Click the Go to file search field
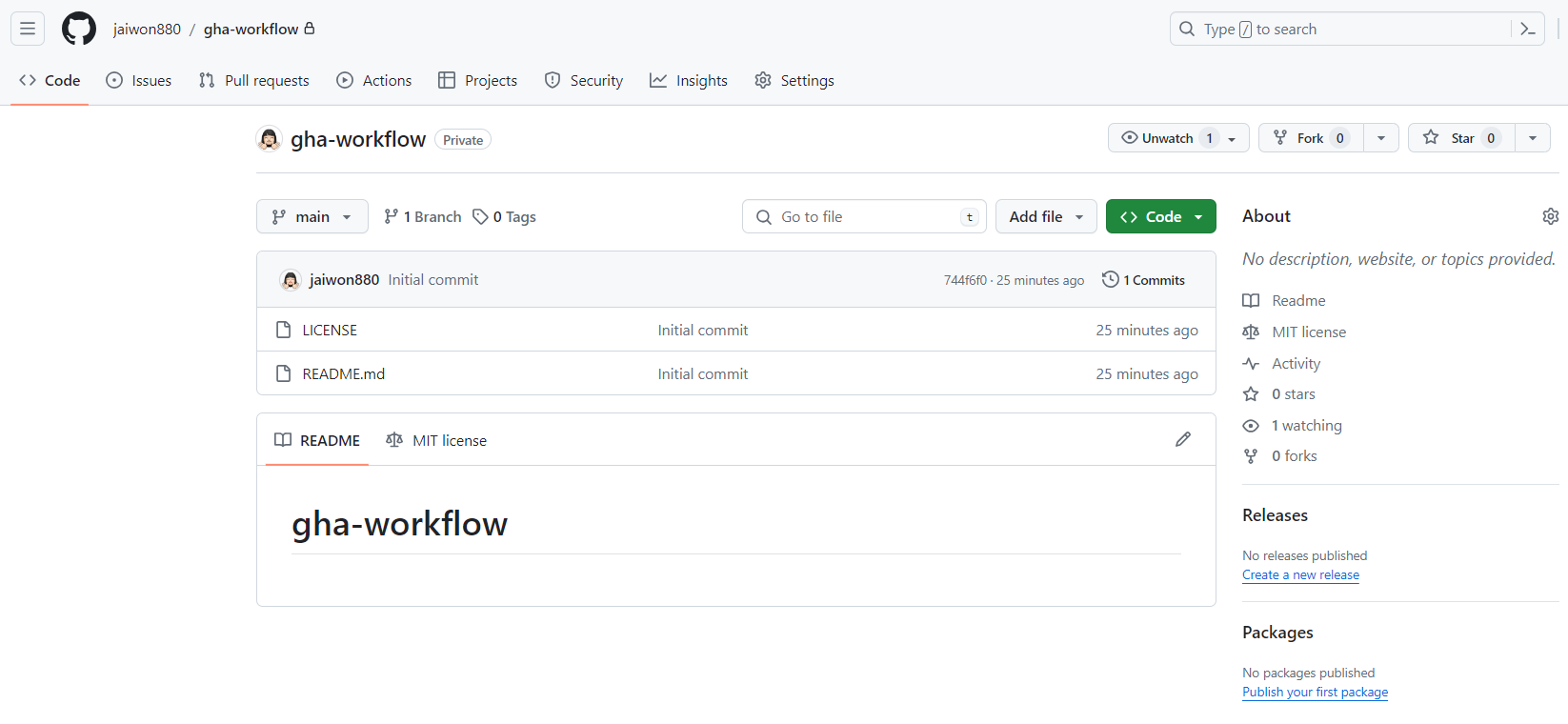Image resolution: width=1568 pixels, height=724 pixels. click(864, 216)
